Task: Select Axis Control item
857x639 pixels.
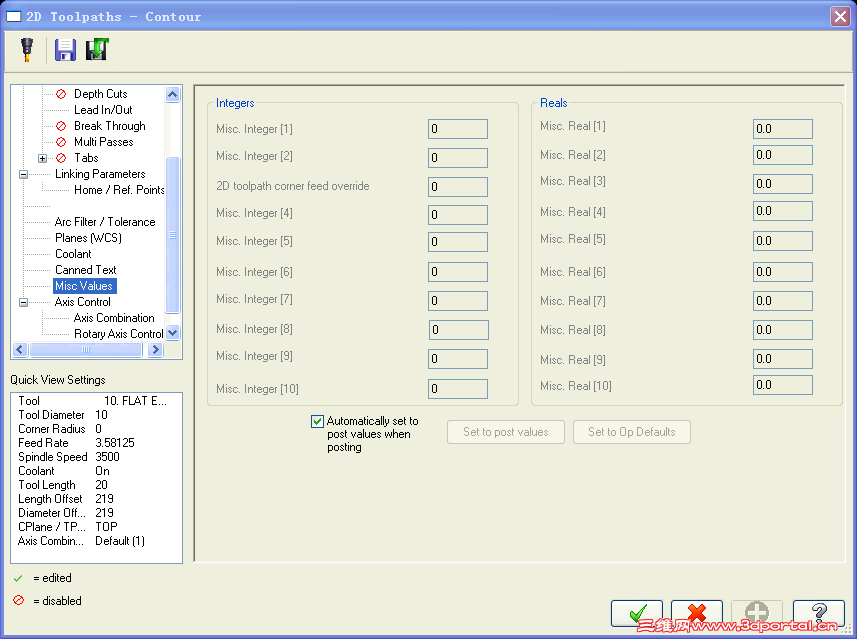Action: (x=82, y=302)
